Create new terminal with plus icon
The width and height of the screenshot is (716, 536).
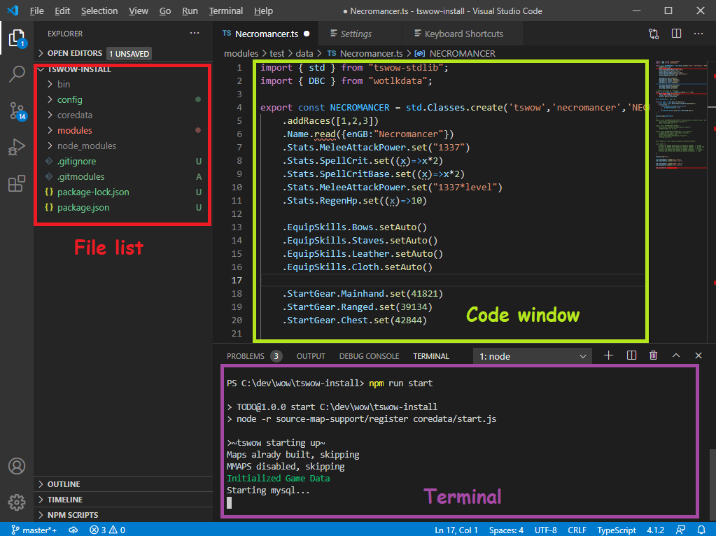[609, 355]
